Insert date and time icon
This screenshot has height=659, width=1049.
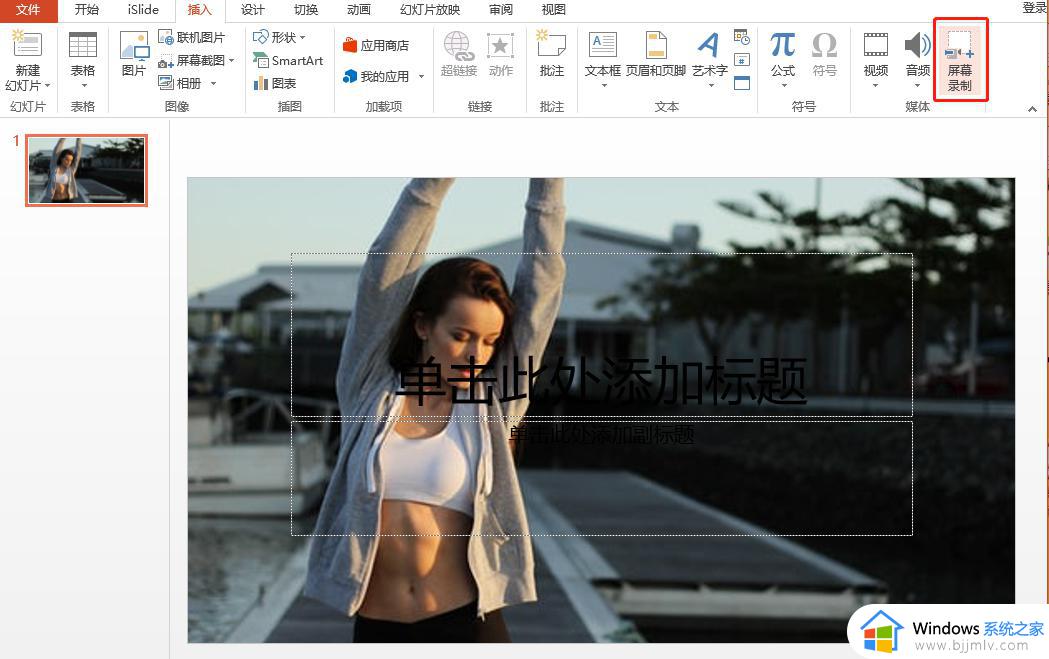(742, 37)
